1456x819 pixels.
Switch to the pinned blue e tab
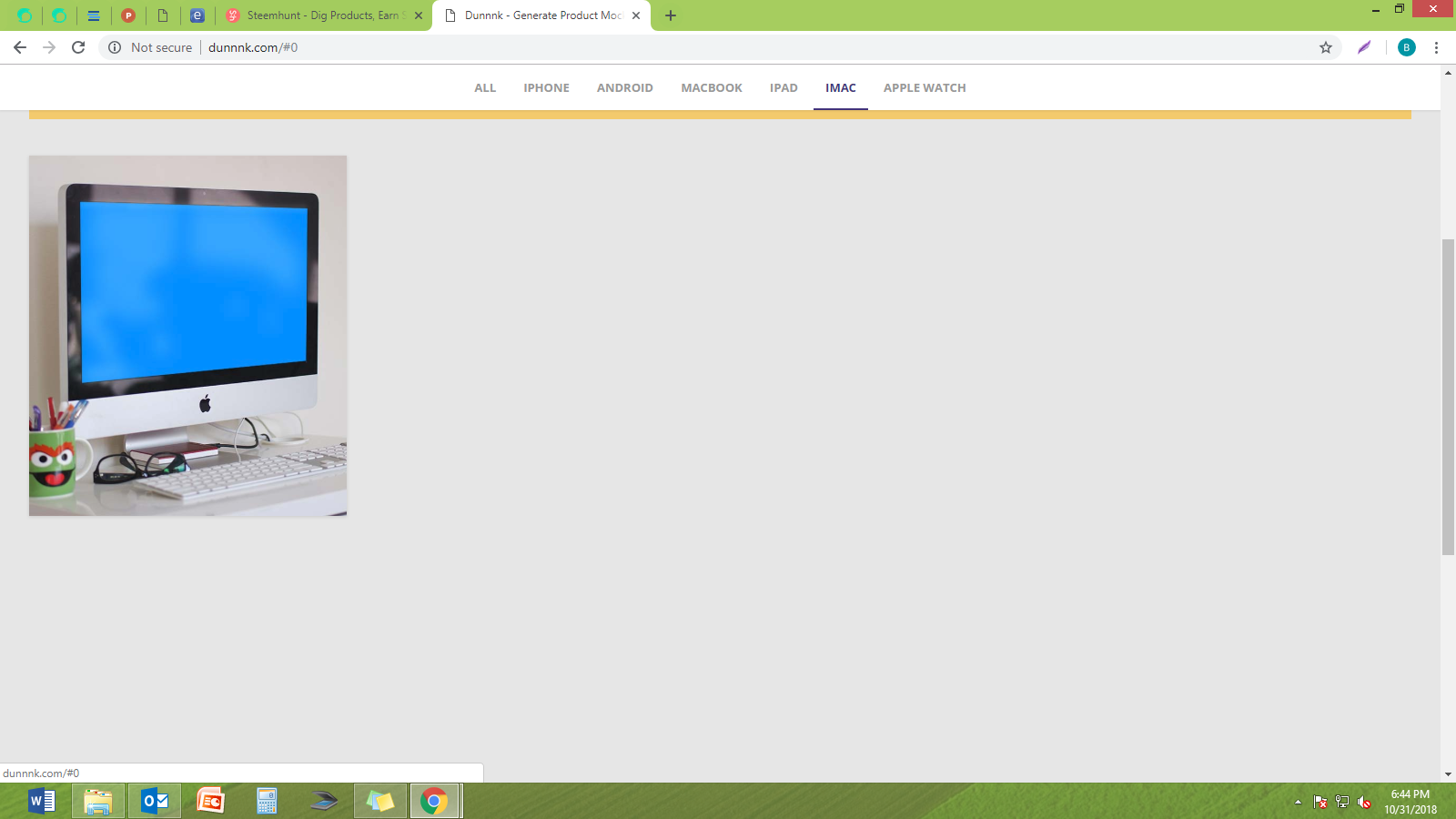(x=197, y=15)
